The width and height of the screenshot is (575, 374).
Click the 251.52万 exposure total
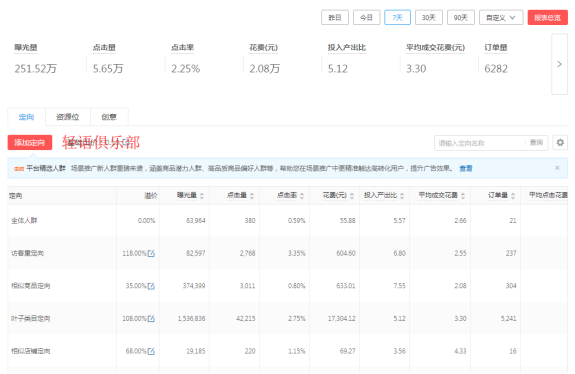pyautogui.click(x=36, y=69)
